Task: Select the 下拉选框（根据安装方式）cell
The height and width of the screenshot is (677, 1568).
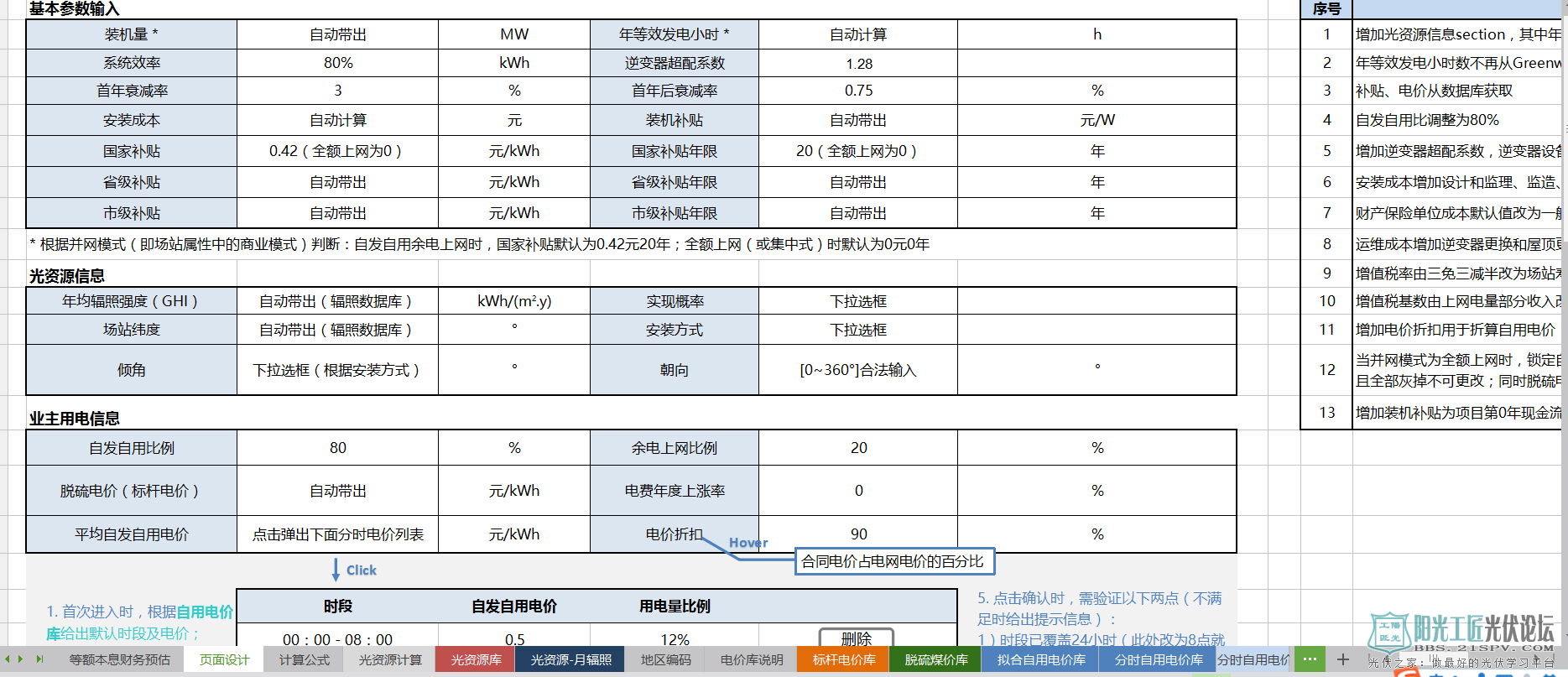Action: tap(338, 370)
